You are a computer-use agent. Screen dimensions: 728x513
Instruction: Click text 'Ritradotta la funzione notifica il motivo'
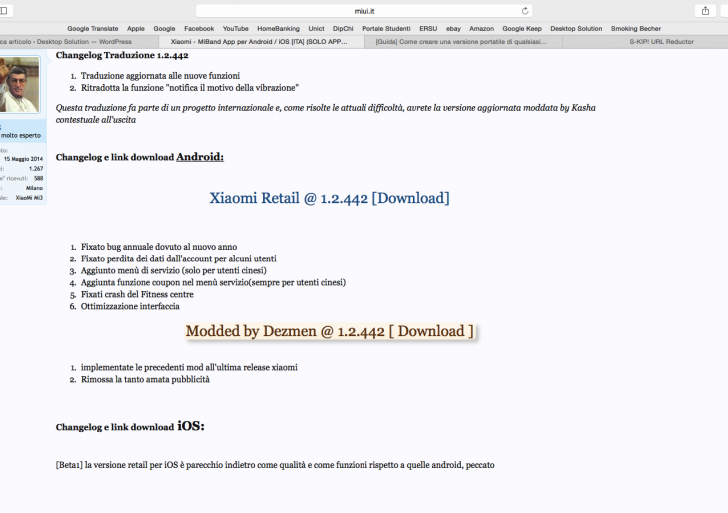190,88
